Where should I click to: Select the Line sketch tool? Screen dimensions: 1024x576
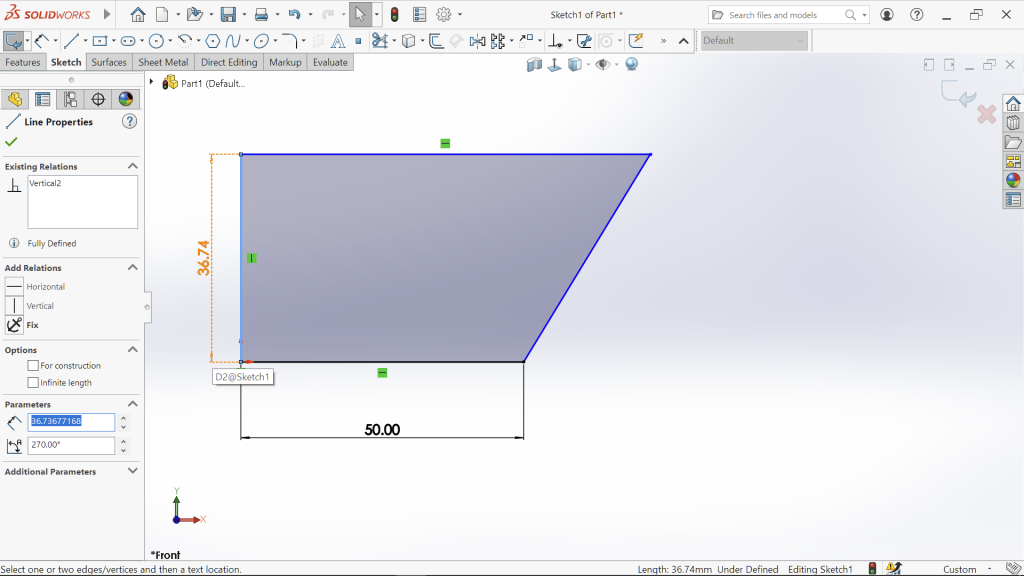(71, 41)
